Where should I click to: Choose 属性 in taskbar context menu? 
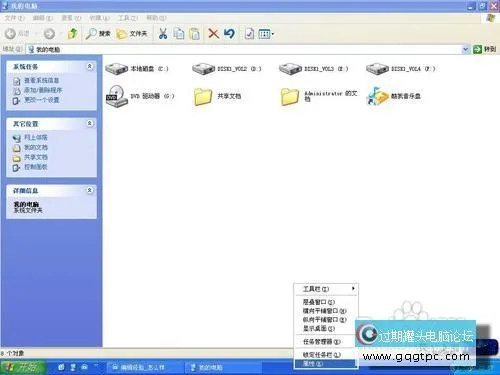coord(326,364)
